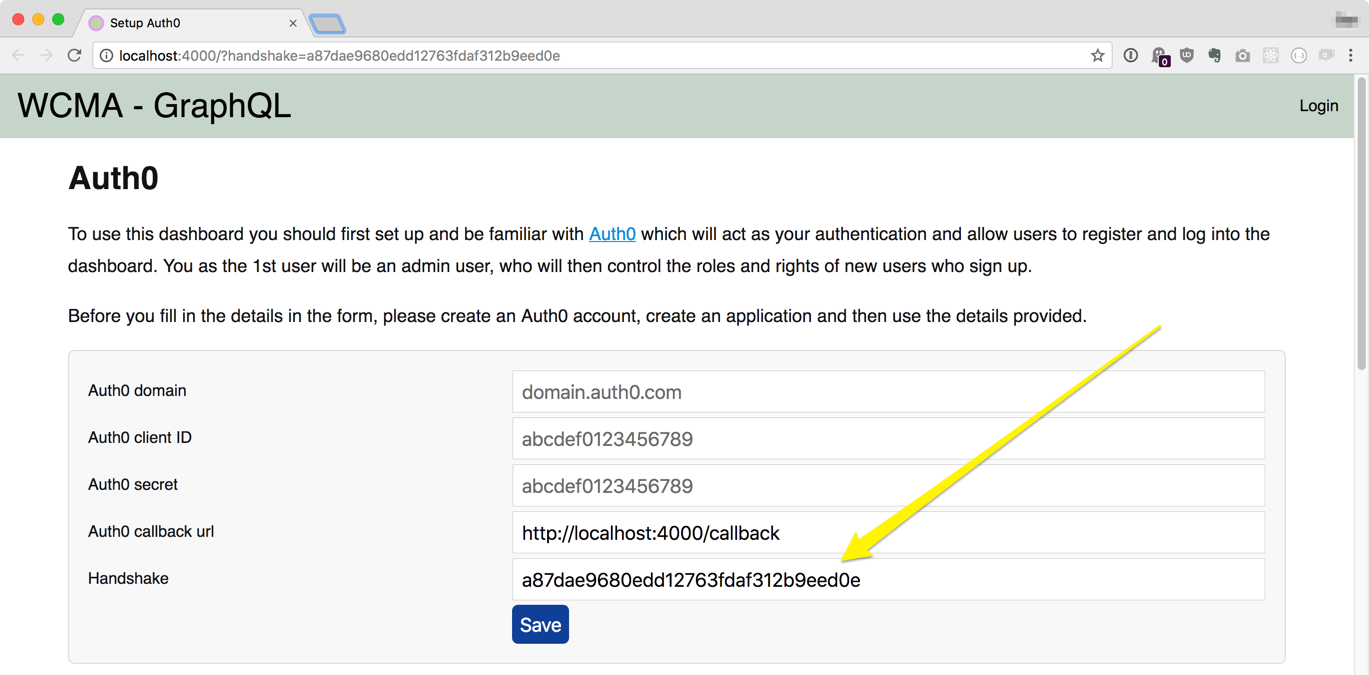Open the Ghostery extension icon

pyautogui.click(x=1159, y=57)
